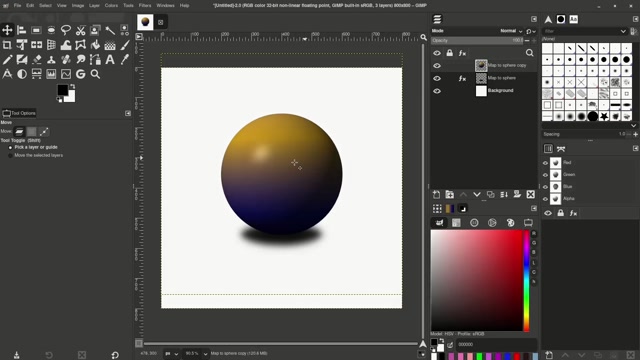This screenshot has width=640, height=360.
Task: Choose the Heal tool
Action: coord(66,59)
